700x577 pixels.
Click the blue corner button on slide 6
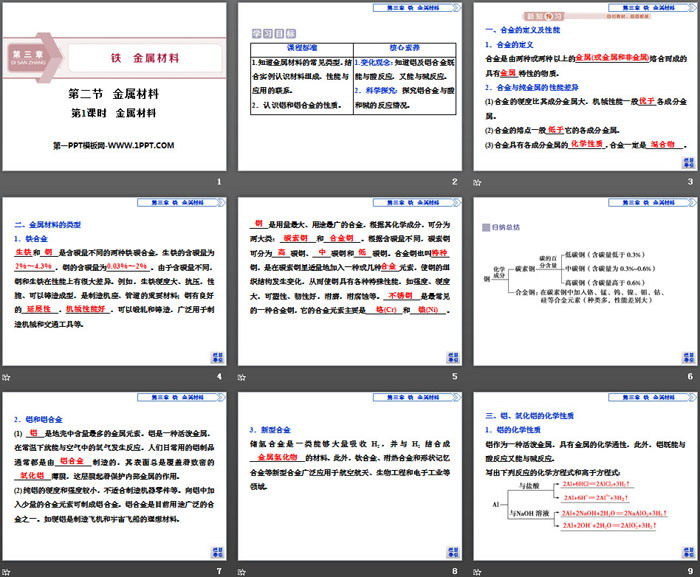click(x=686, y=357)
